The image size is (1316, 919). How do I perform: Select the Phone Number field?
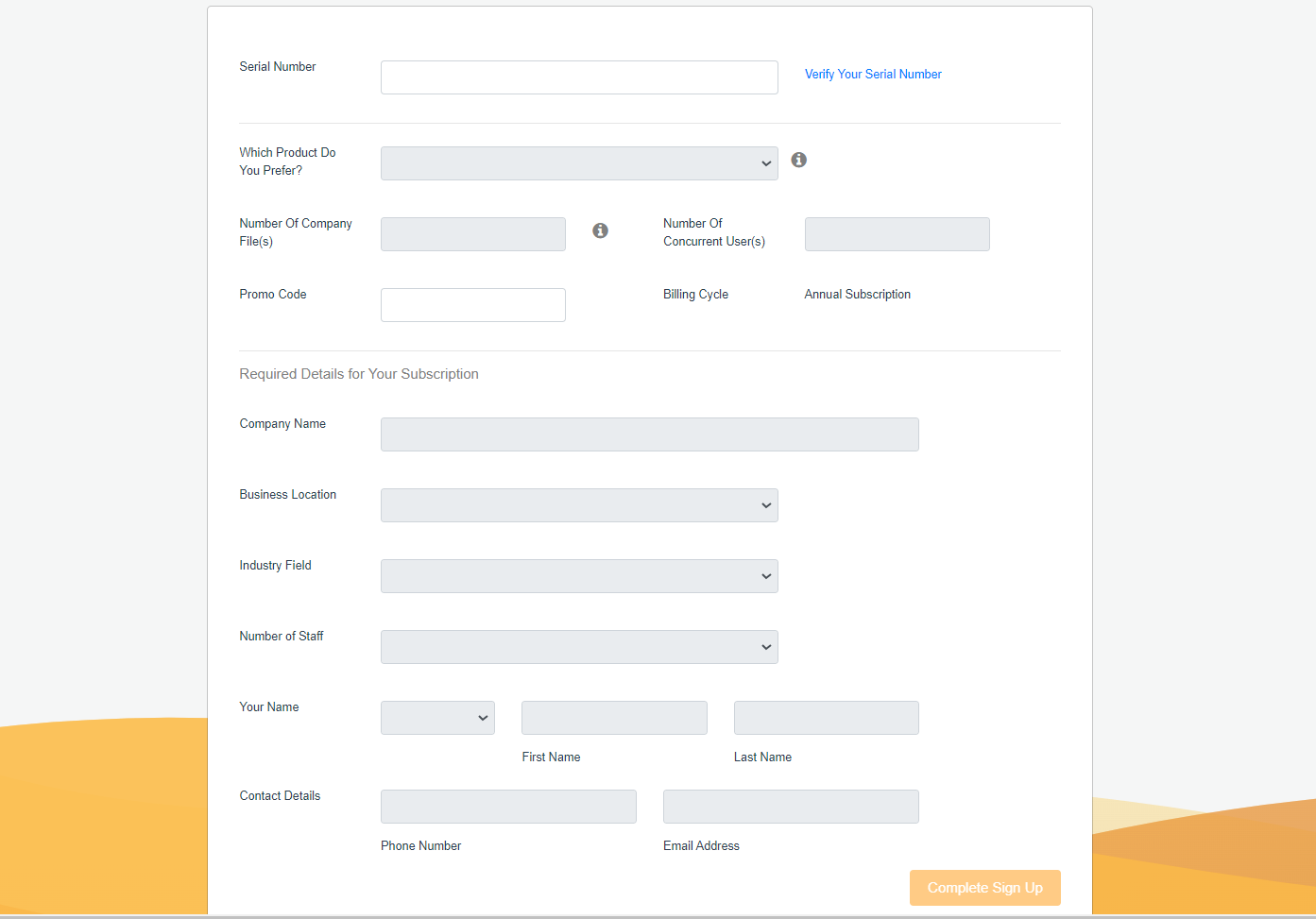tap(508, 807)
